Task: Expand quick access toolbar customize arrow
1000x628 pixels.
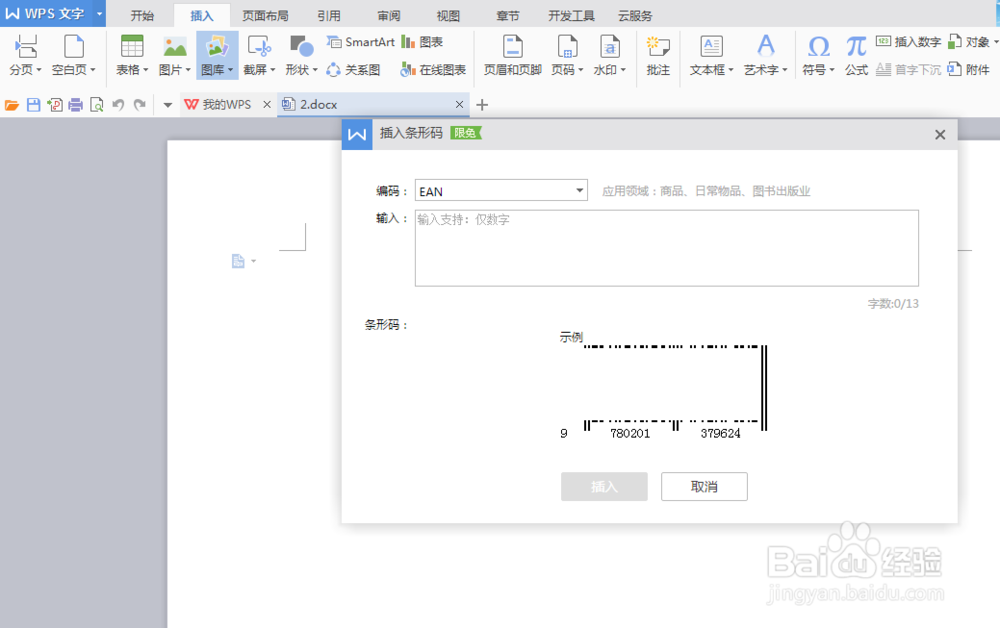Action: [168, 105]
